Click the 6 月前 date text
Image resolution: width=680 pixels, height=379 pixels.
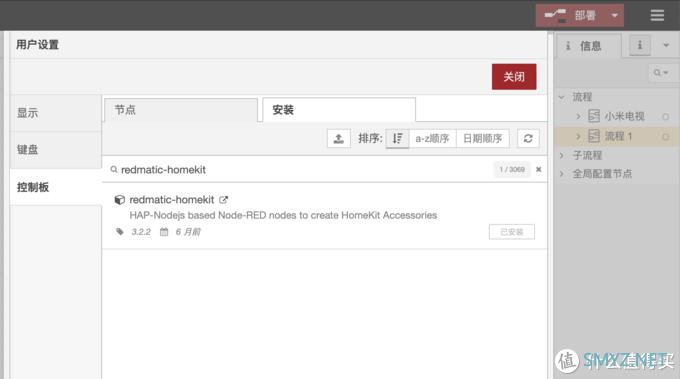click(x=188, y=232)
